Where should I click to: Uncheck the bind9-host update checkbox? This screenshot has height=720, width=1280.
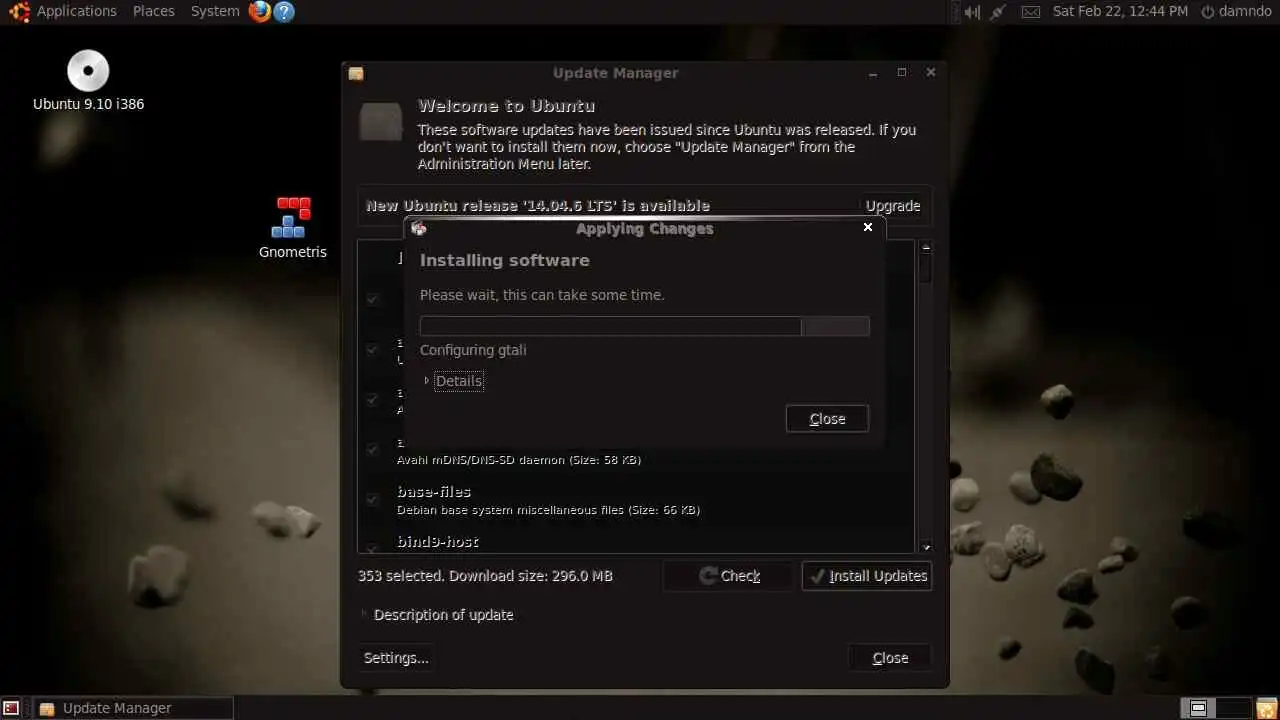pyautogui.click(x=372, y=548)
